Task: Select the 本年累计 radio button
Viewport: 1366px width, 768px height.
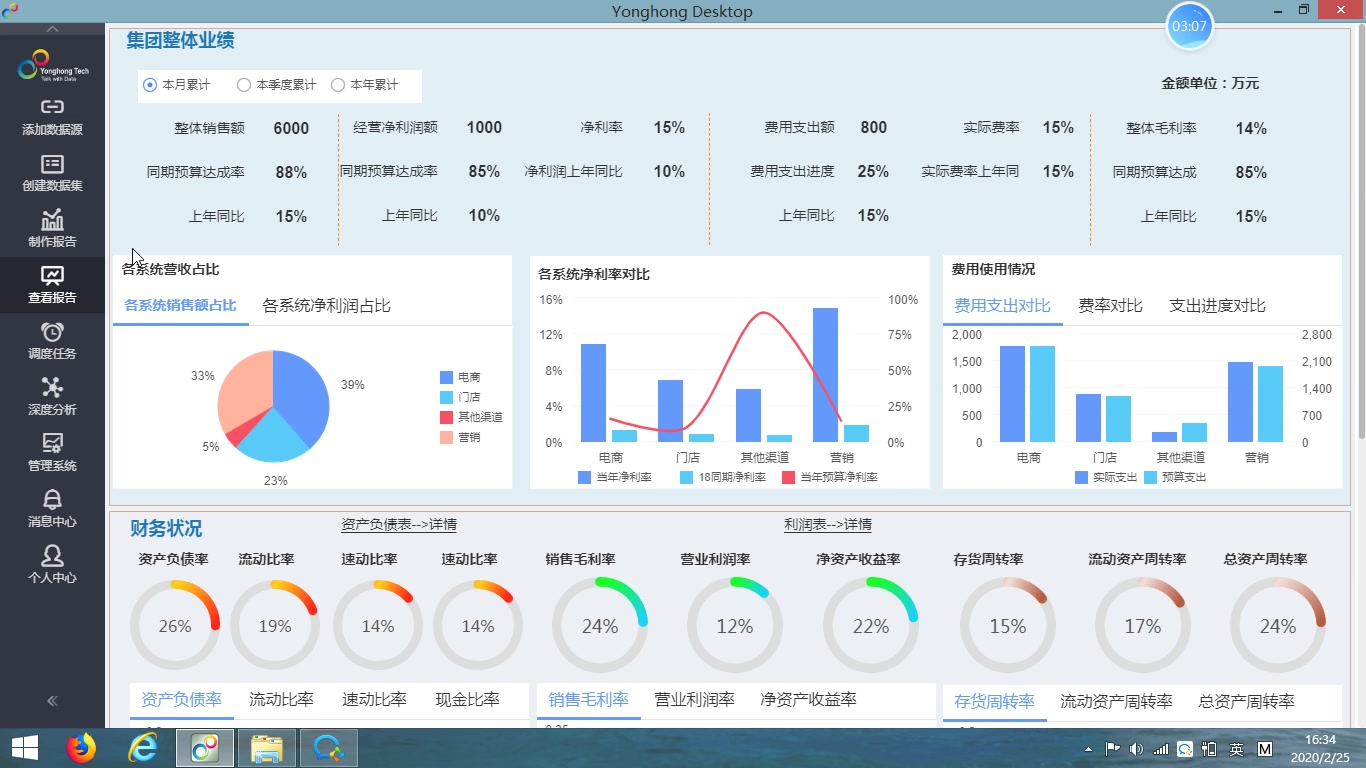Action: pyautogui.click(x=338, y=85)
